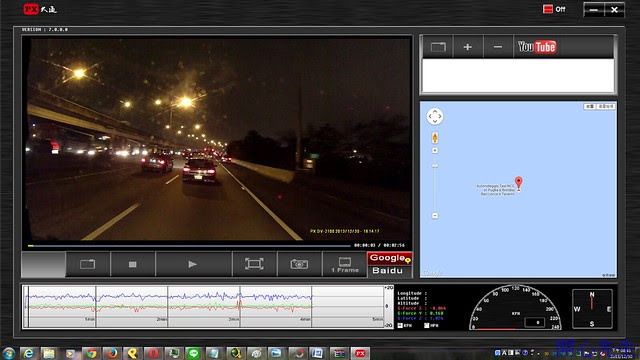
Task: Open file in the YouTube upload panel
Action: 438,47
